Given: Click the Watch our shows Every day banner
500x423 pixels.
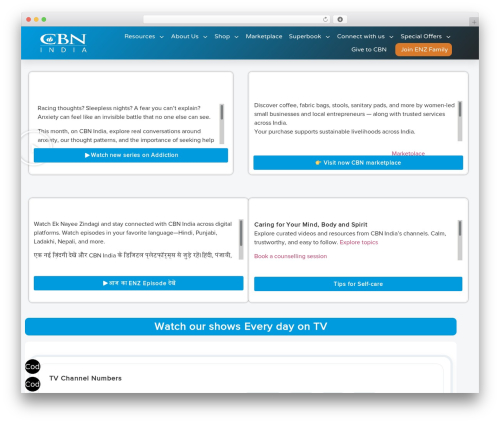Looking at the screenshot, I should coord(241,327).
